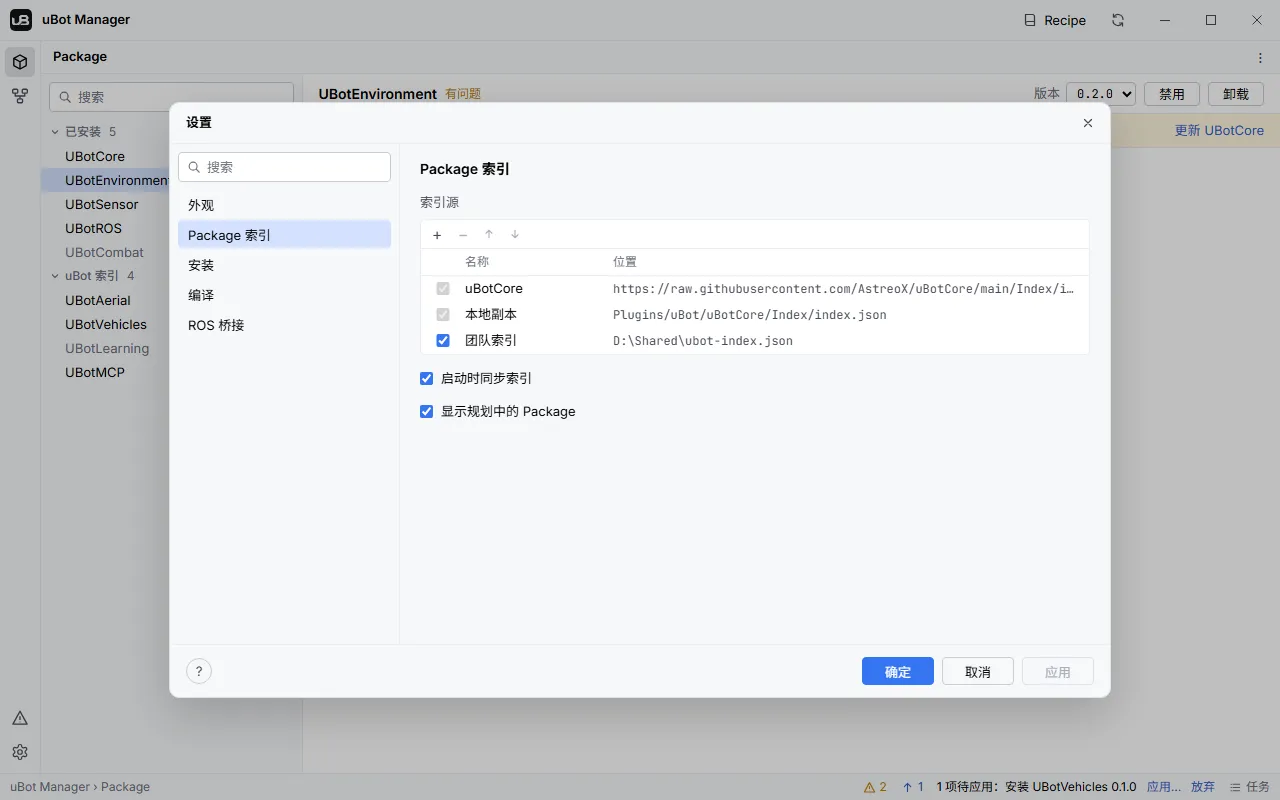Open settings gear in main window sidebar

click(20, 752)
